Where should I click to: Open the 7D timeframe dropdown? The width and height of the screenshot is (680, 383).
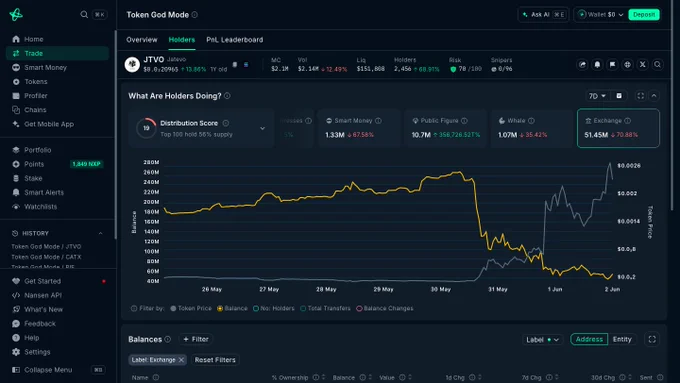(x=597, y=96)
